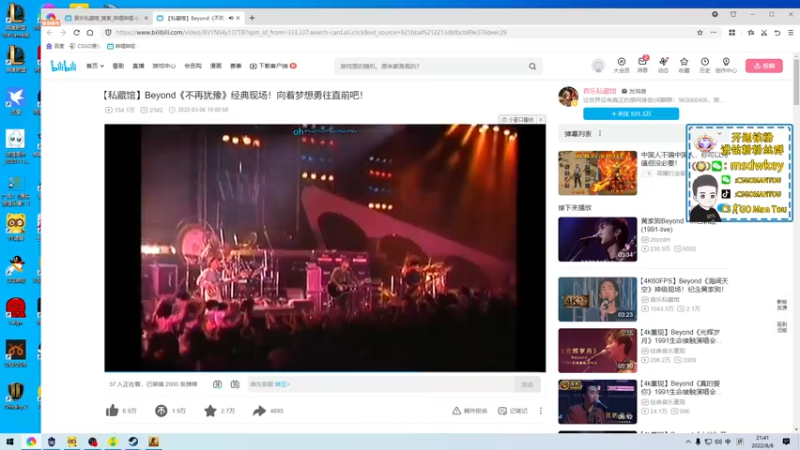Viewport: 800px width, 450px height.
Task: Share the video via the arrow icon
Action: point(259,411)
